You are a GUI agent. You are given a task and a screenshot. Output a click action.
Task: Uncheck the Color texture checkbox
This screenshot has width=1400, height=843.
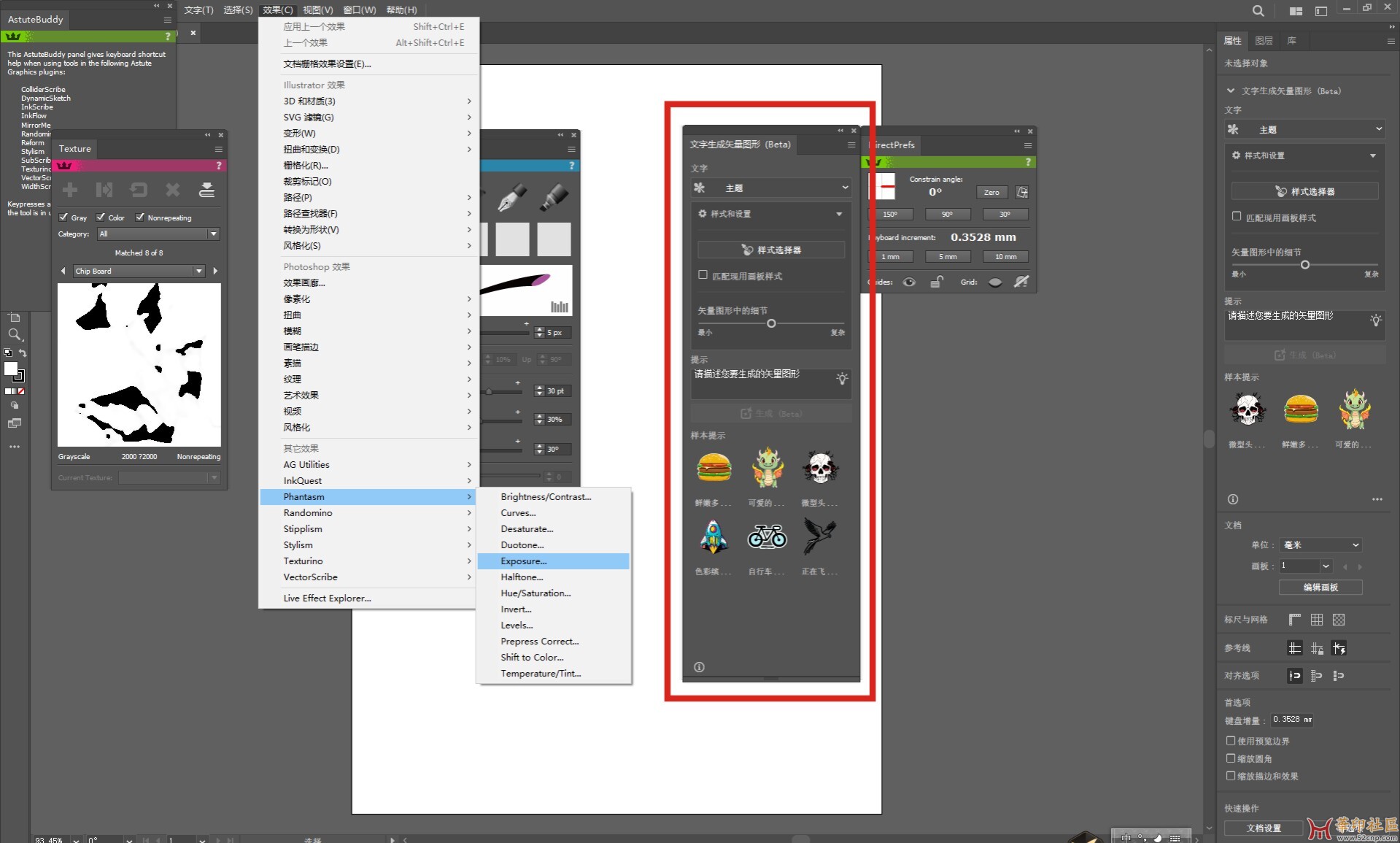pos(101,217)
